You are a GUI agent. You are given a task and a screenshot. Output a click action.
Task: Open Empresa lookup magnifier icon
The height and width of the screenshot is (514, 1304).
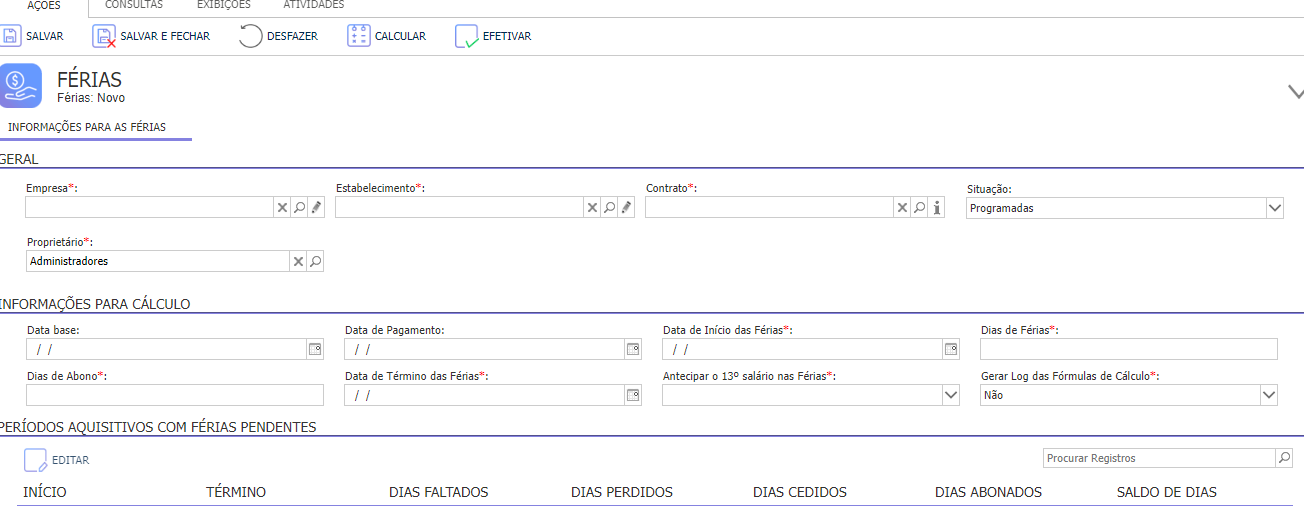299,208
